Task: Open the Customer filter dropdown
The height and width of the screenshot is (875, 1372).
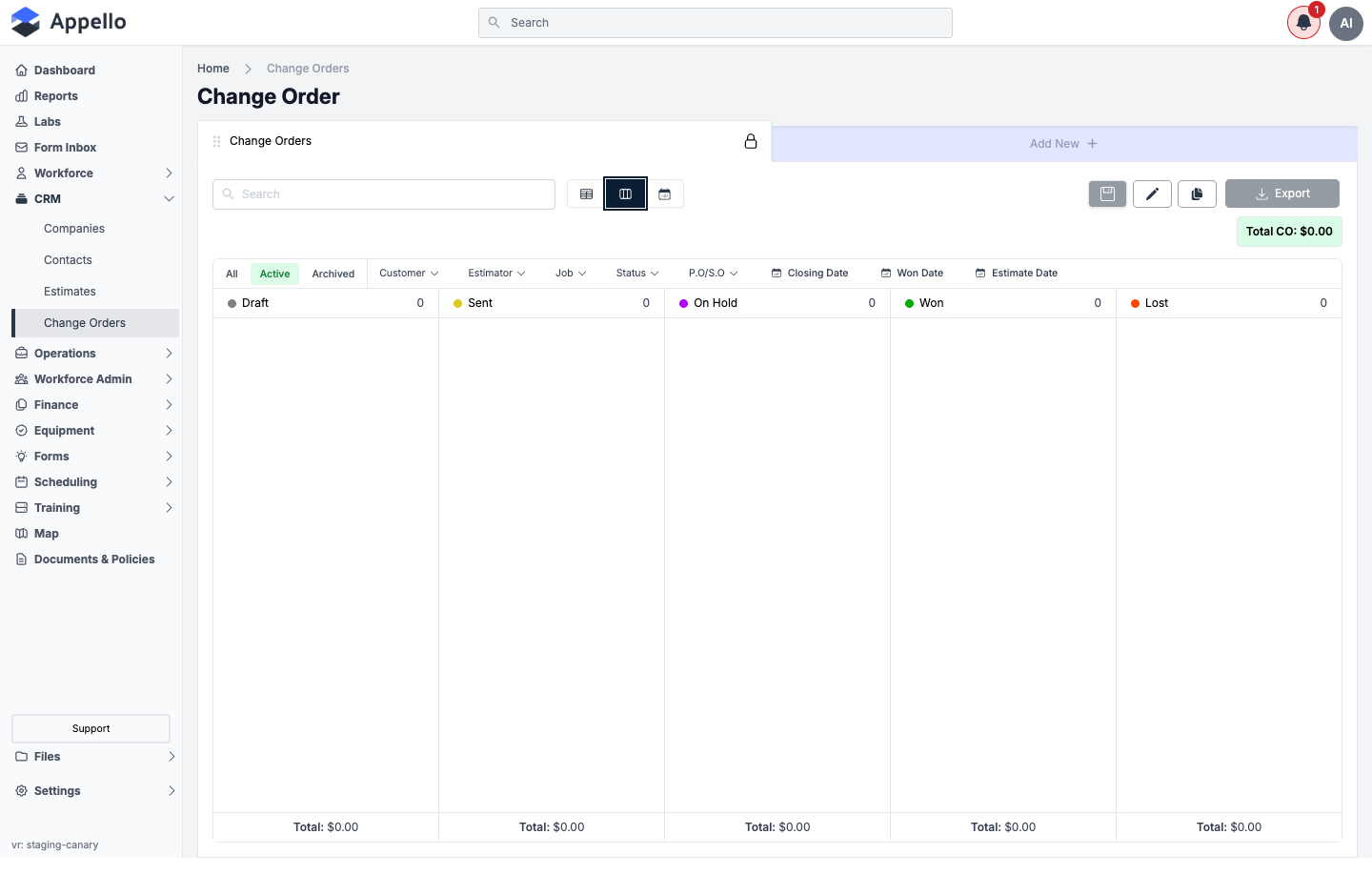Action: click(x=409, y=274)
